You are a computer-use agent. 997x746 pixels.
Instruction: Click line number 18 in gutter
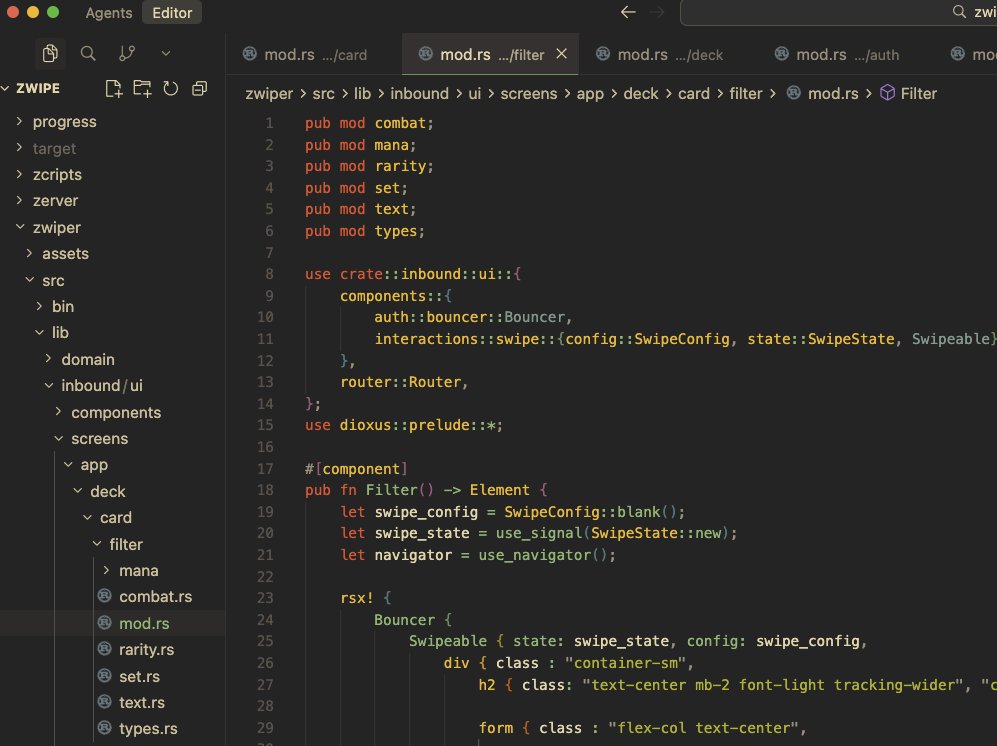point(265,490)
